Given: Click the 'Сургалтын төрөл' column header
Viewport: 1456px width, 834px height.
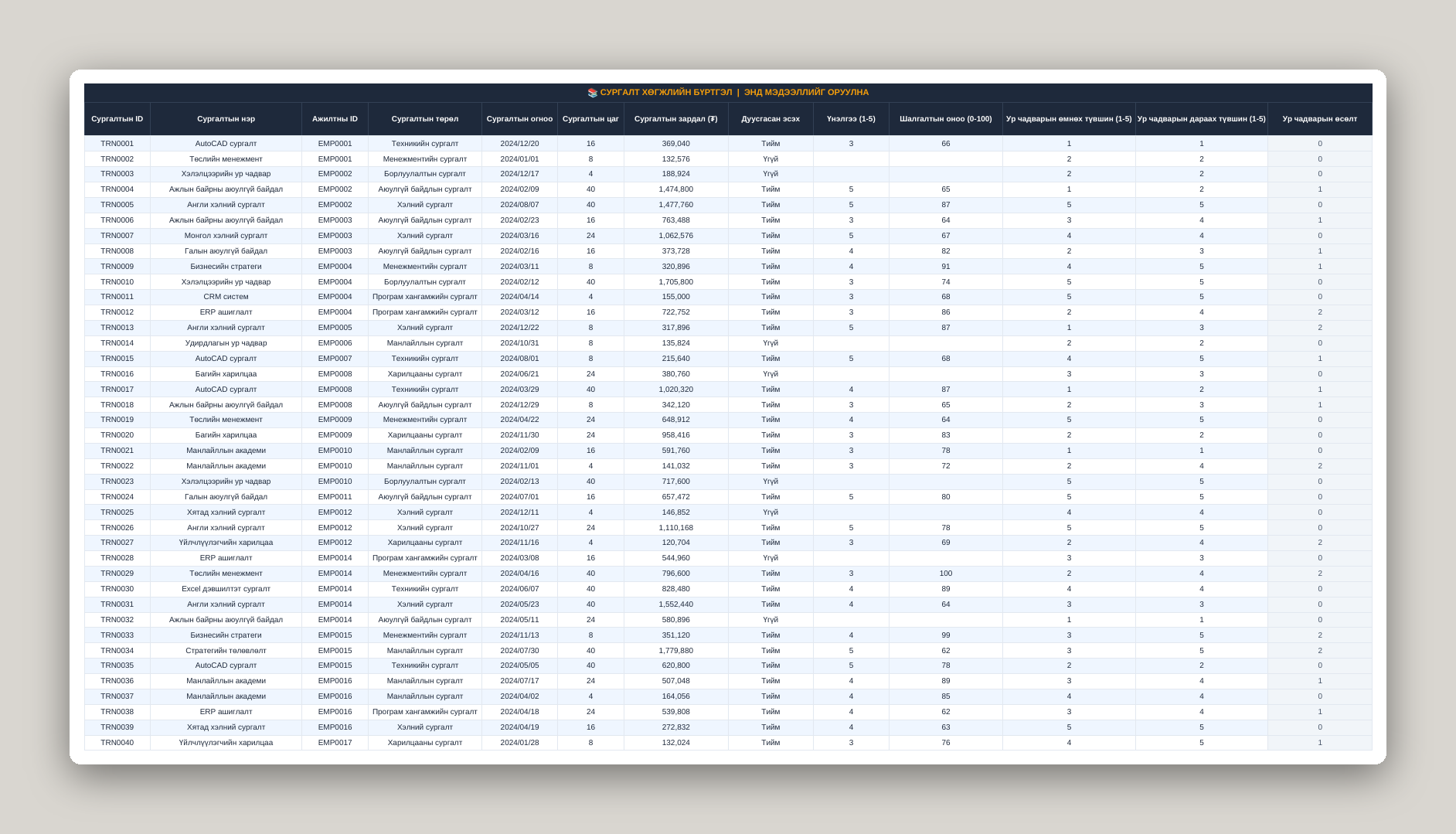Looking at the screenshot, I should 425,119.
